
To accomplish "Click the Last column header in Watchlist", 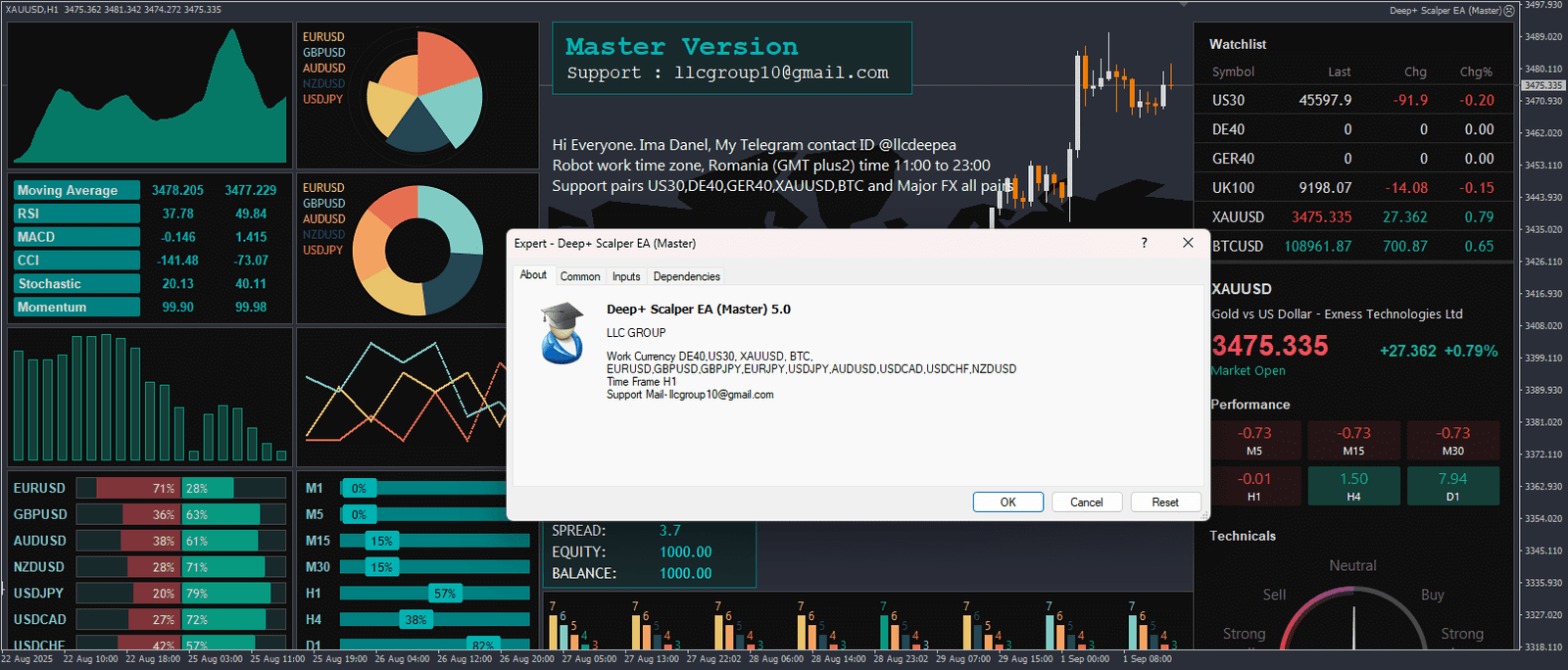I will (x=1339, y=72).
